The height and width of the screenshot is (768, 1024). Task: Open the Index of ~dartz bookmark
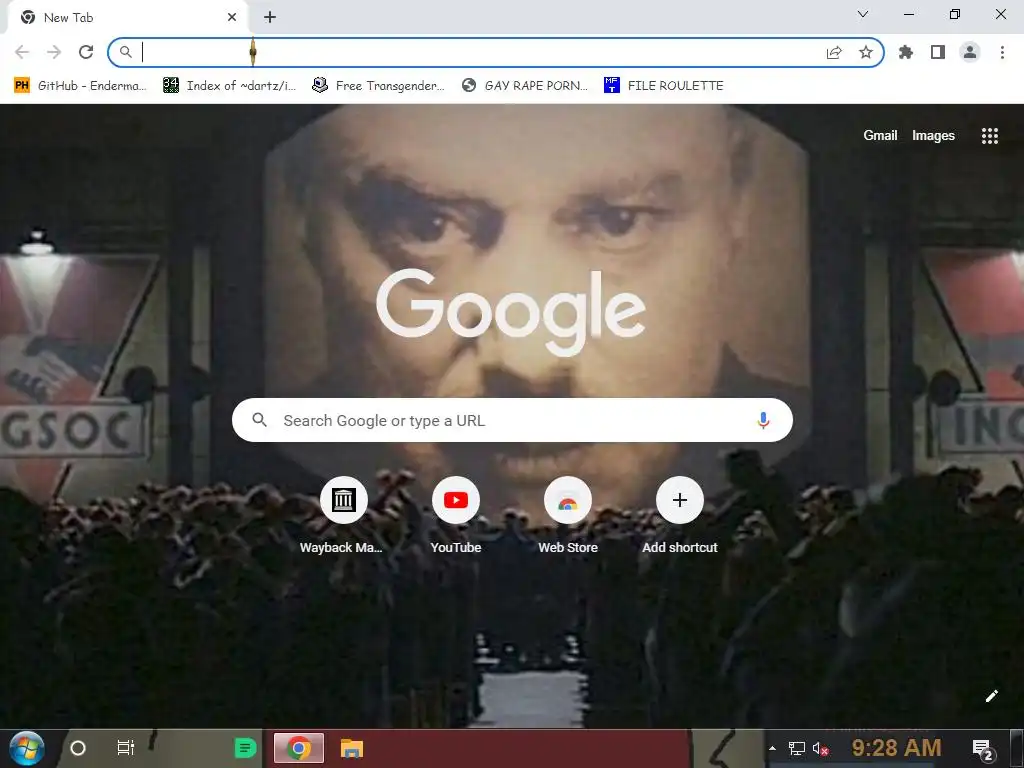230,86
